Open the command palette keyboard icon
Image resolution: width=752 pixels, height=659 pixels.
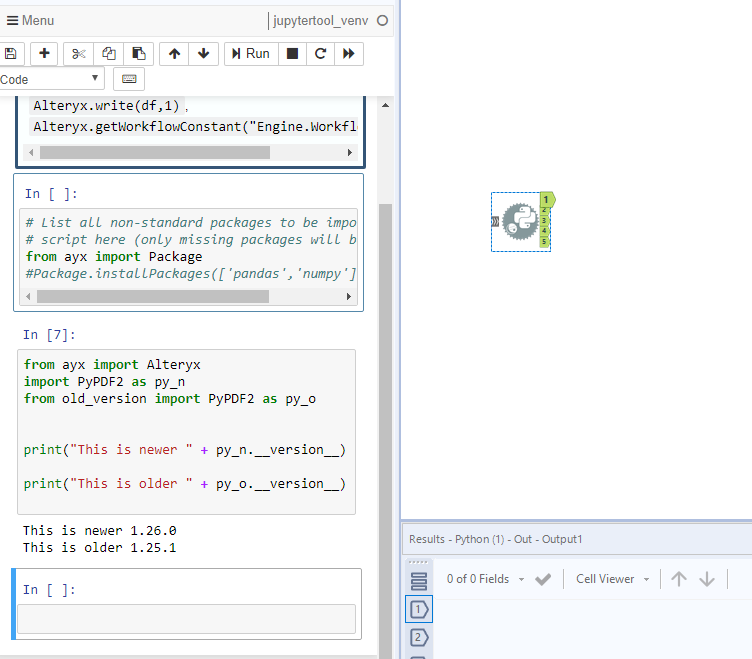click(129, 79)
